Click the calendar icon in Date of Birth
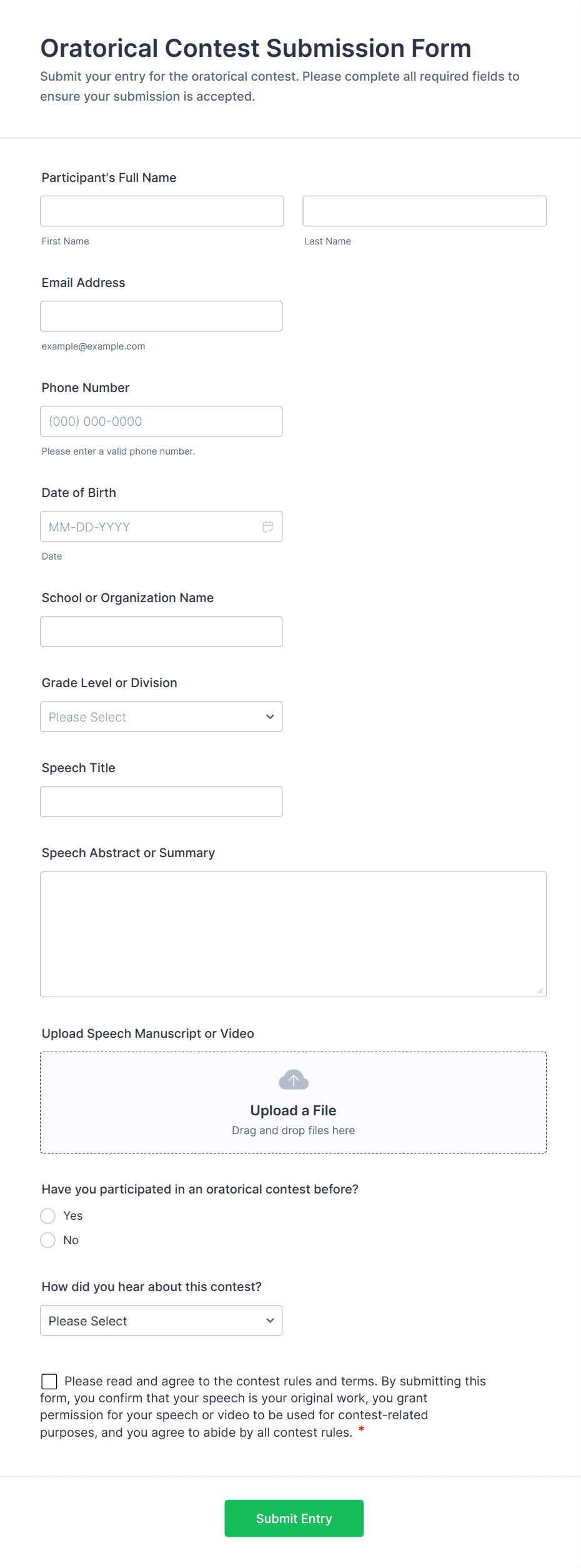The width and height of the screenshot is (581, 1568). [x=268, y=526]
